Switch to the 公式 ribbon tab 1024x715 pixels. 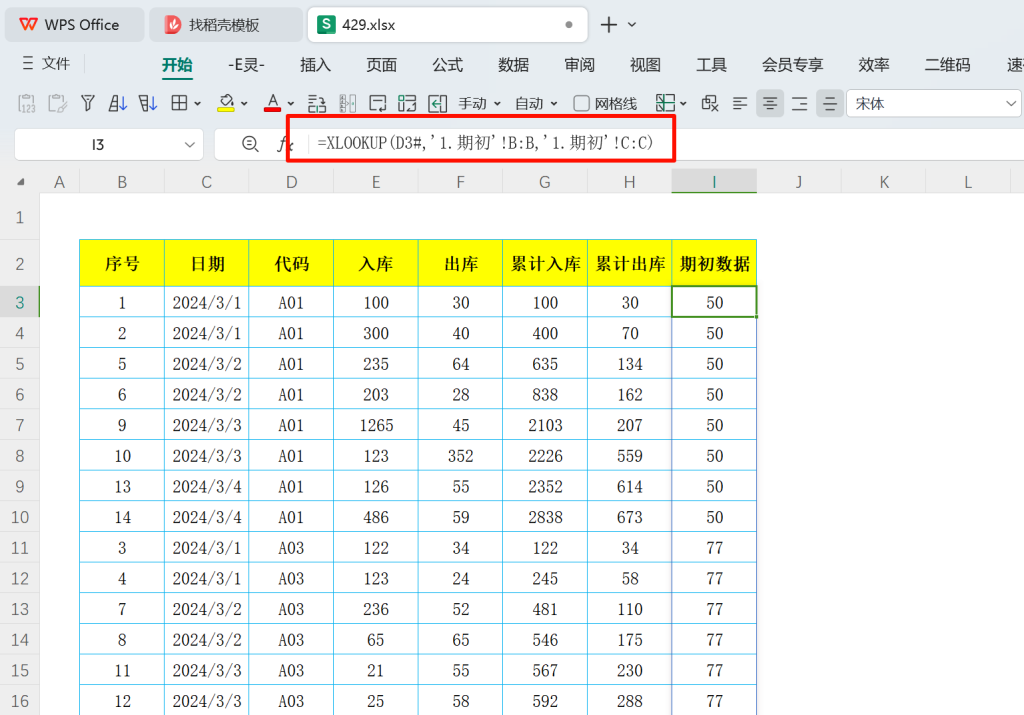(447, 65)
